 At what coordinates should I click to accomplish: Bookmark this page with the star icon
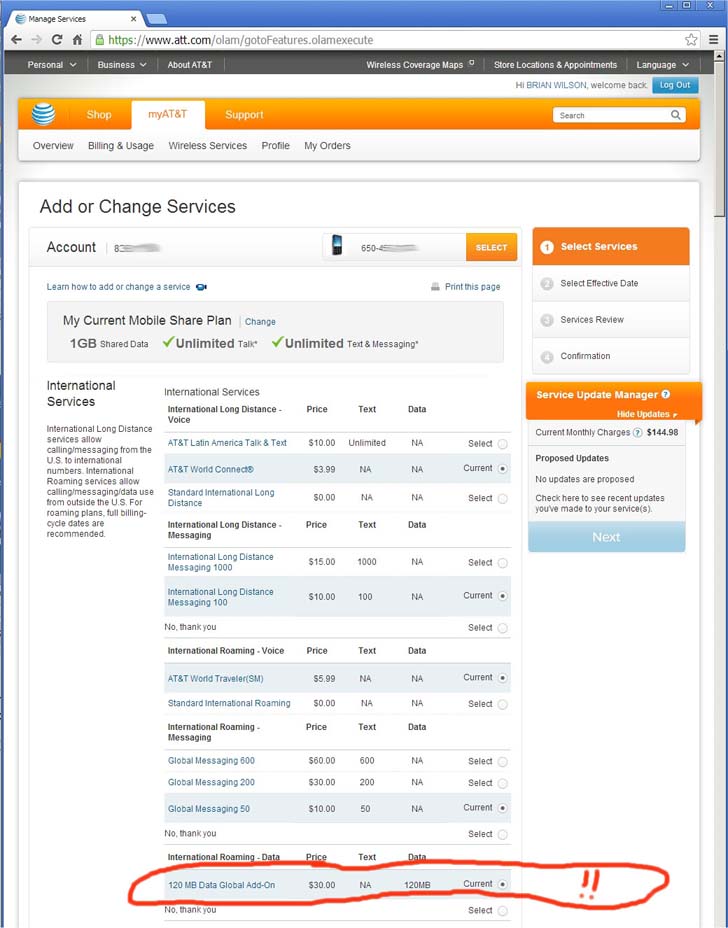click(x=691, y=40)
